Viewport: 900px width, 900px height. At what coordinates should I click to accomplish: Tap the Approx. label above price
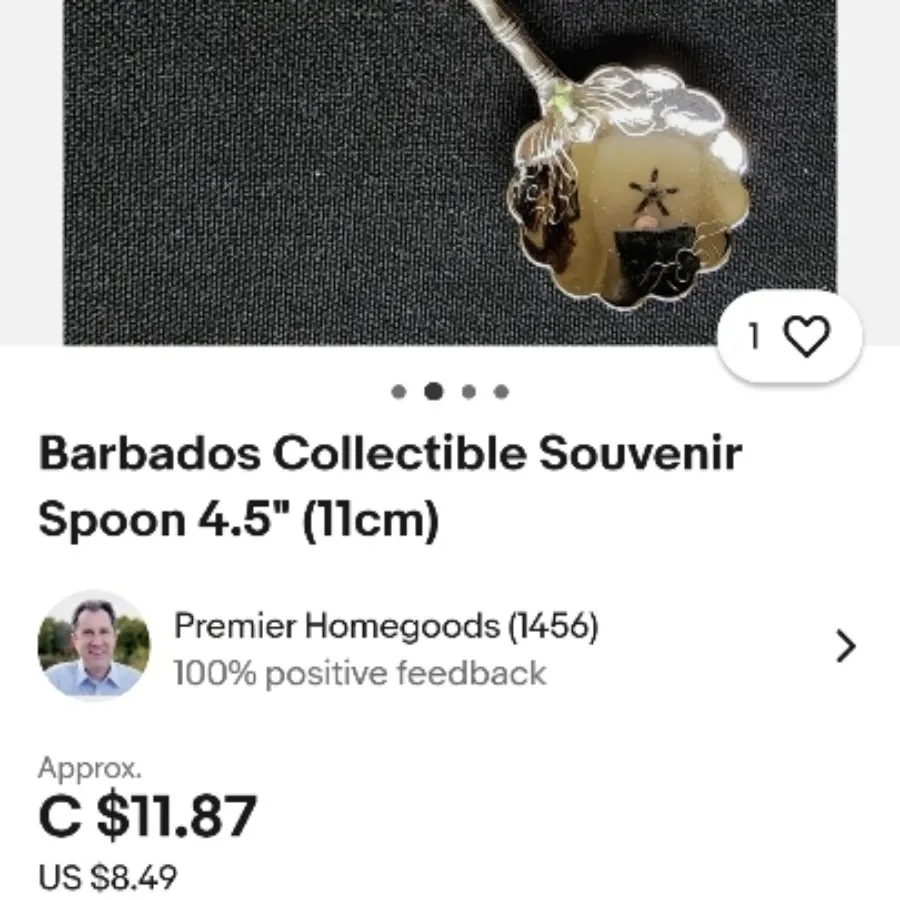coord(90,767)
